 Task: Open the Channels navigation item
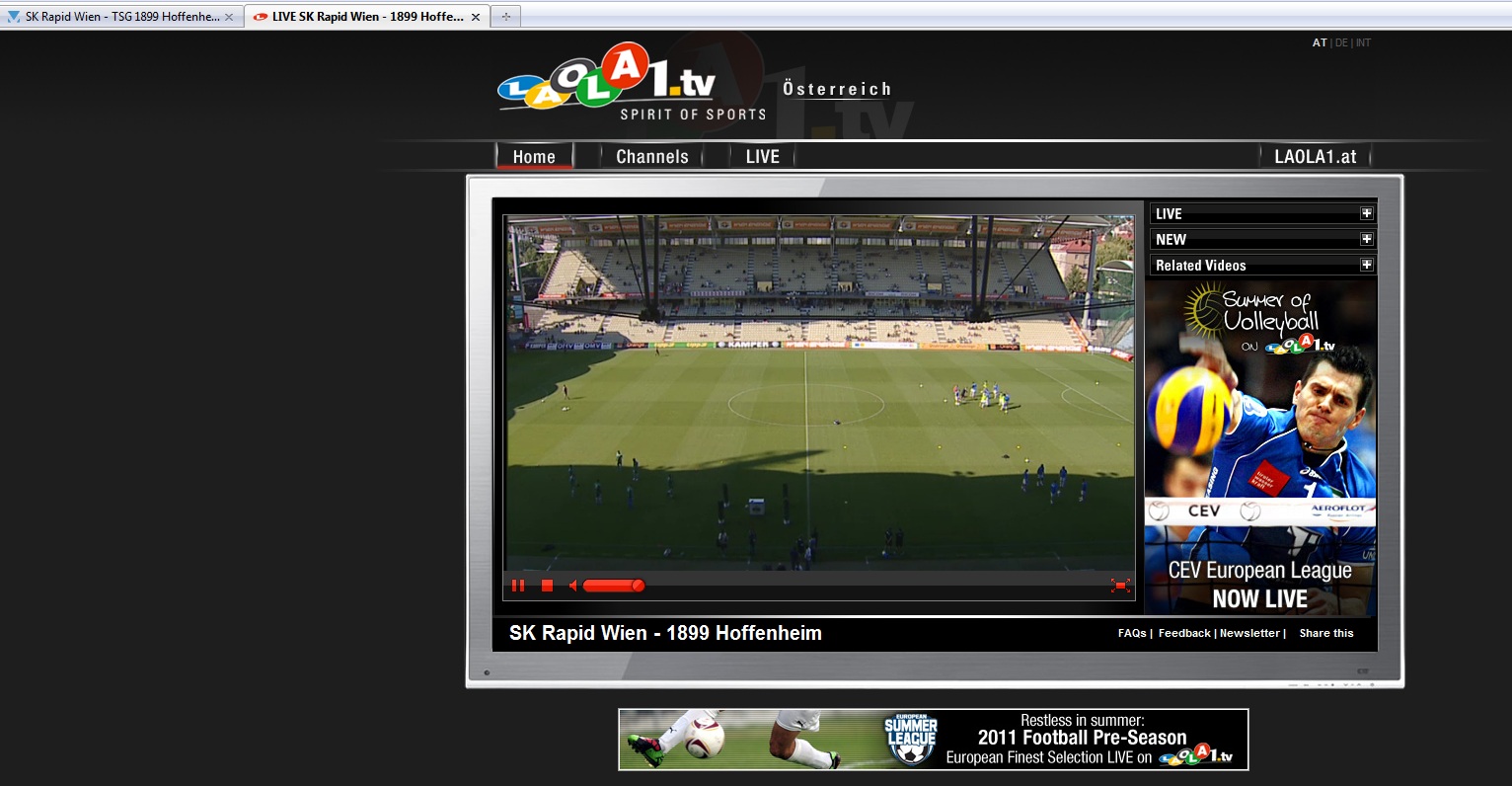coord(652,156)
